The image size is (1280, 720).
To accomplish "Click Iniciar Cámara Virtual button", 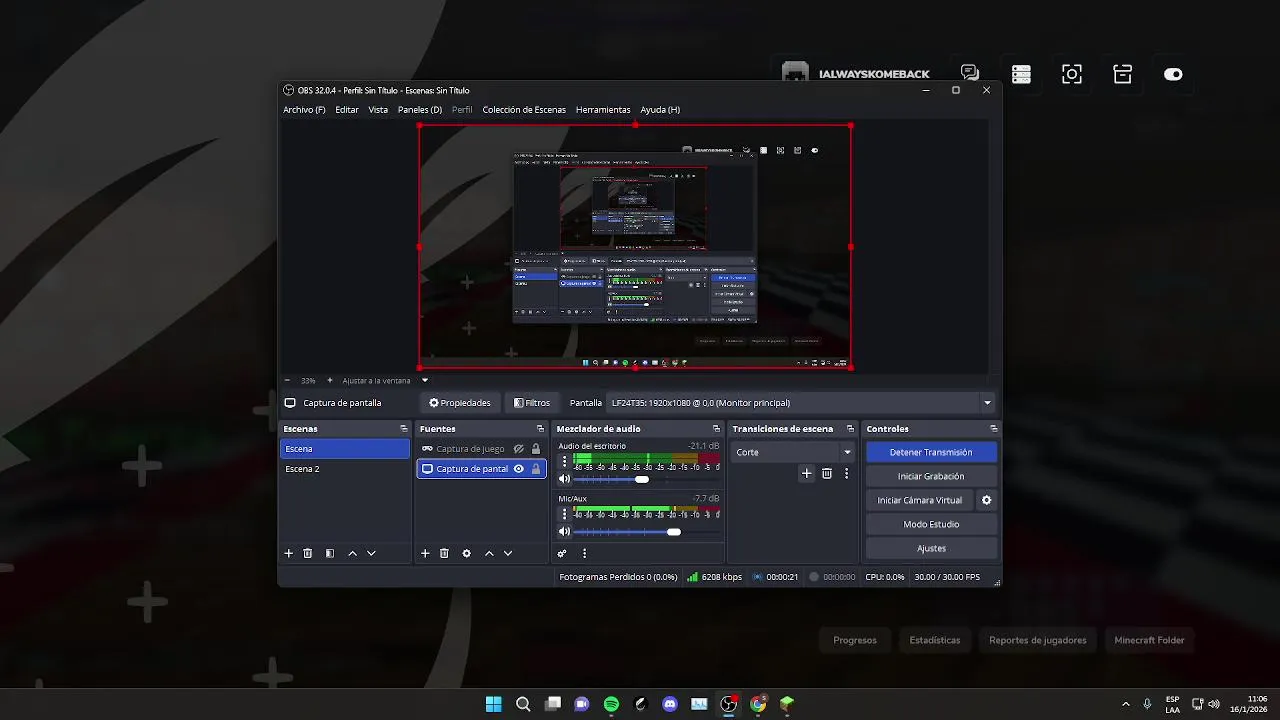I will click(x=920, y=500).
